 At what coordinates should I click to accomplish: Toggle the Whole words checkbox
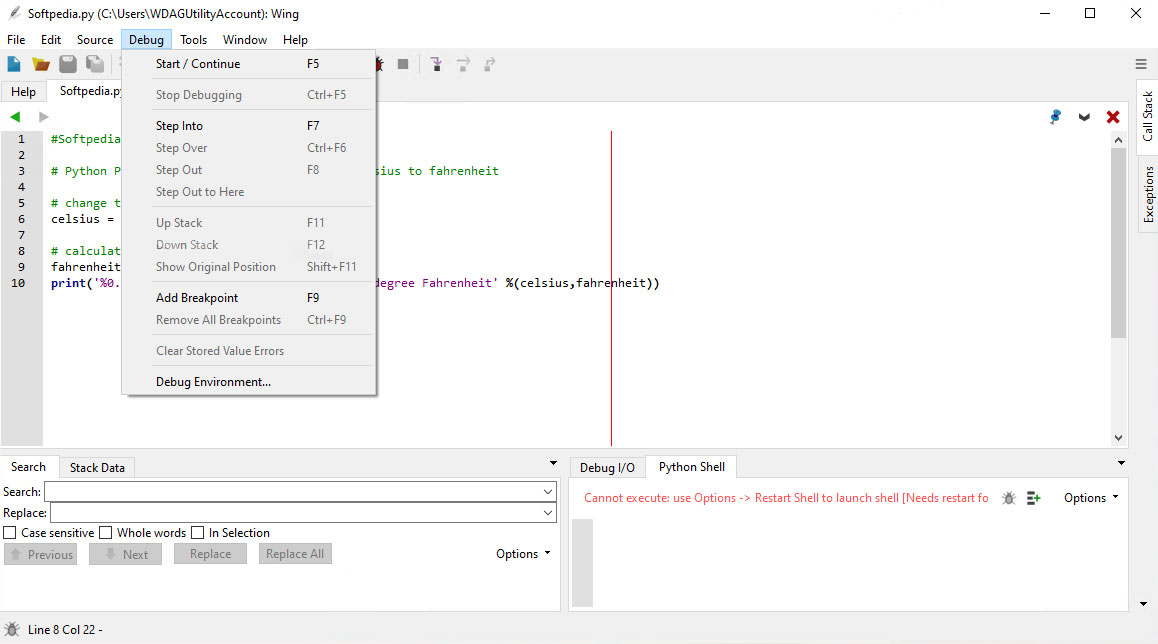[x=106, y=532]
